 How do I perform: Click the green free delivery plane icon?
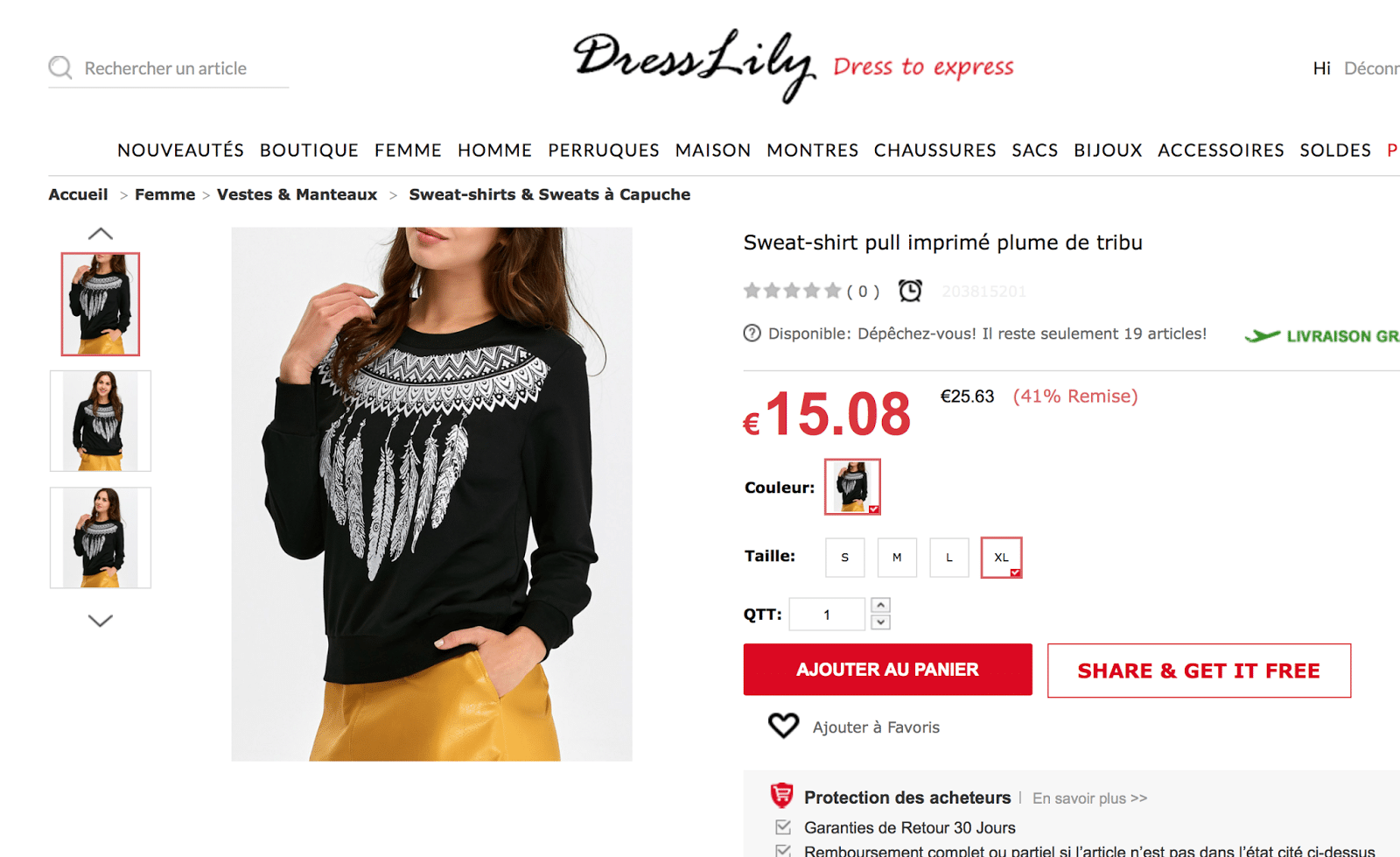(x=1263, y=335)
